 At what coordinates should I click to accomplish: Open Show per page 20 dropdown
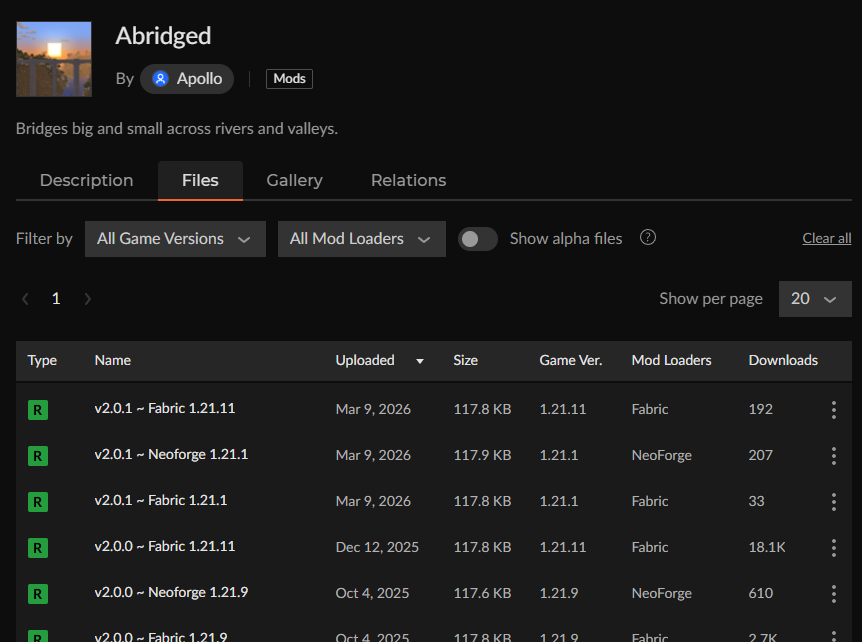814,299
